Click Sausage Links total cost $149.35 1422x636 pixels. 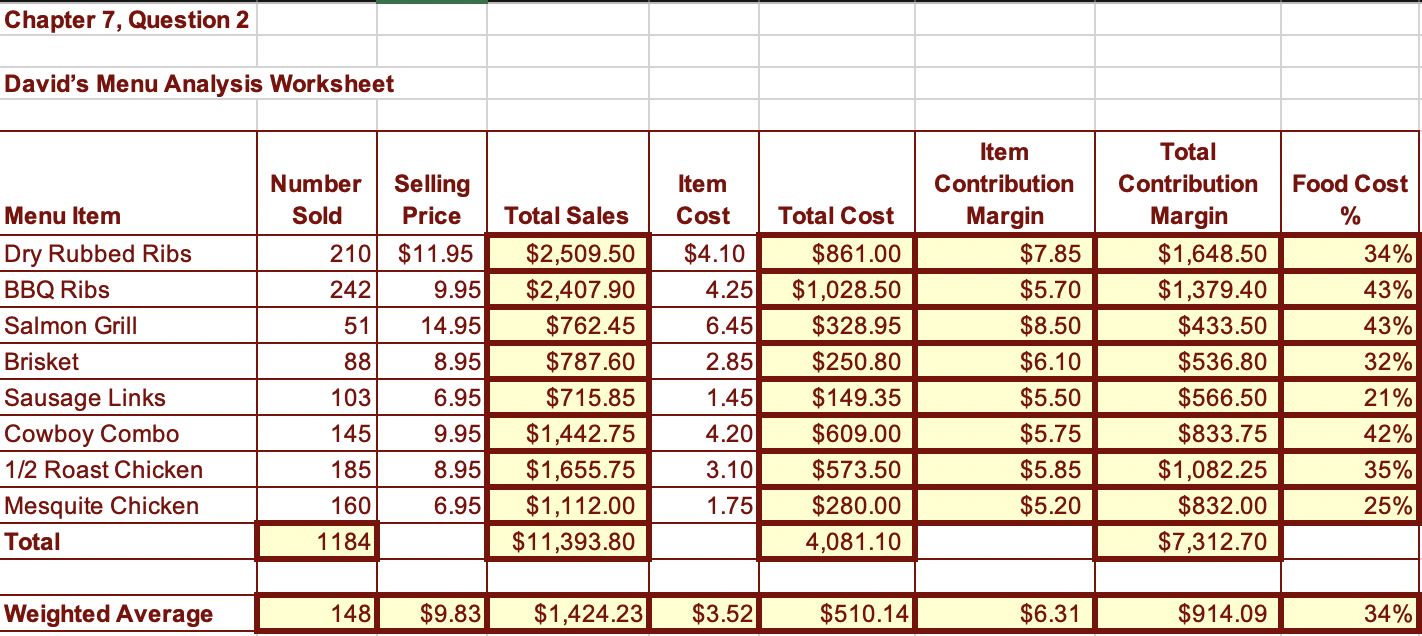pyautogui.click(x=836, y=397)
